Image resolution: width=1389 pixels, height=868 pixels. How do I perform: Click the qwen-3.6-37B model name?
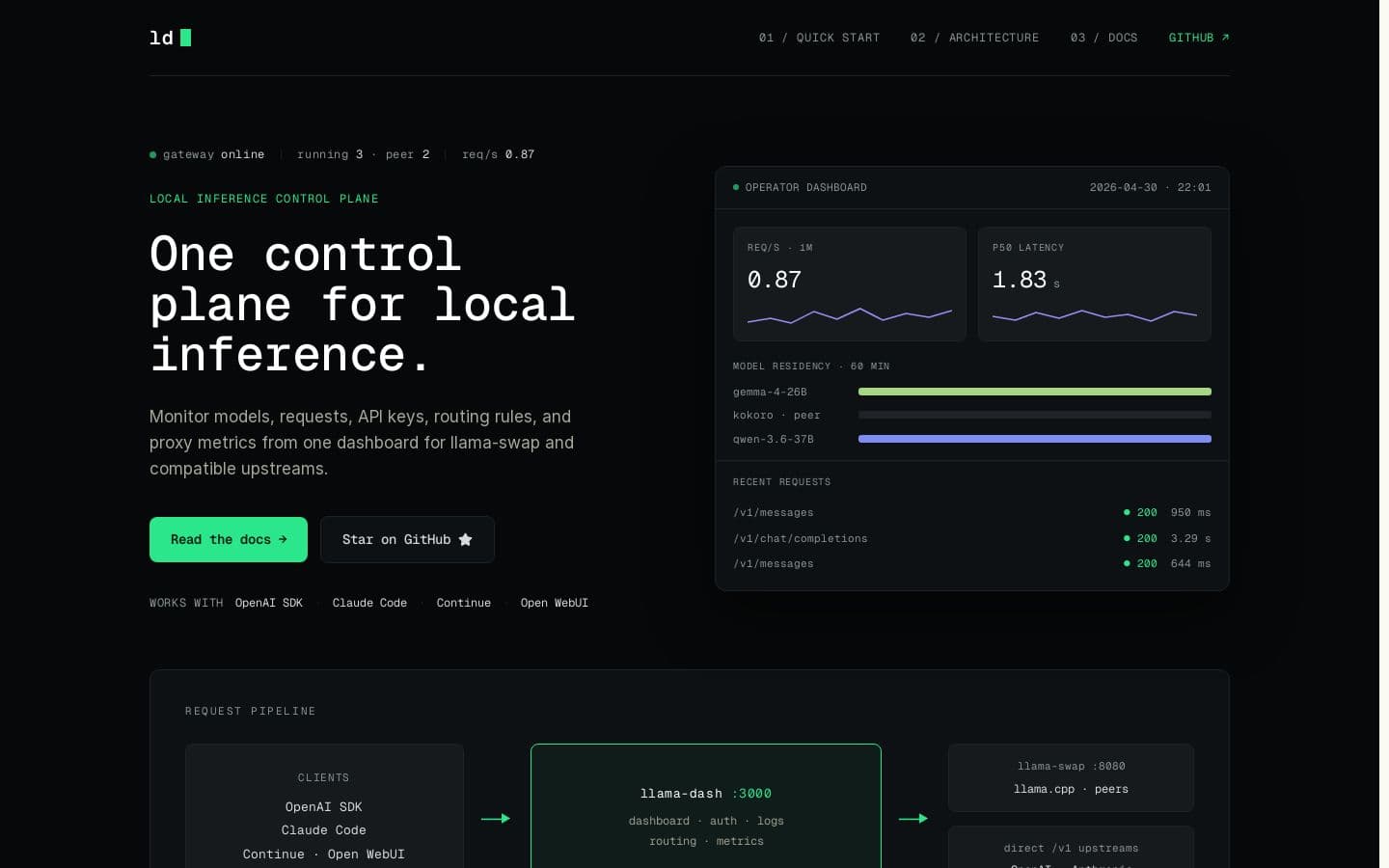point(774,439)
